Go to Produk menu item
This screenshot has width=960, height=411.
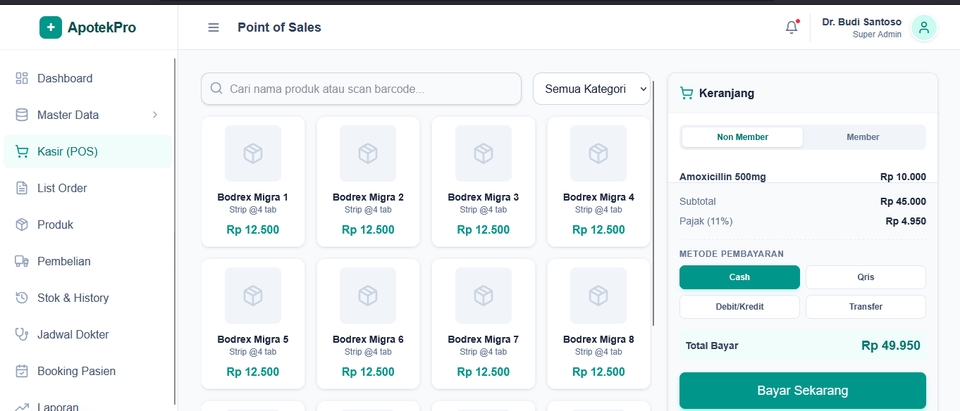88,225
